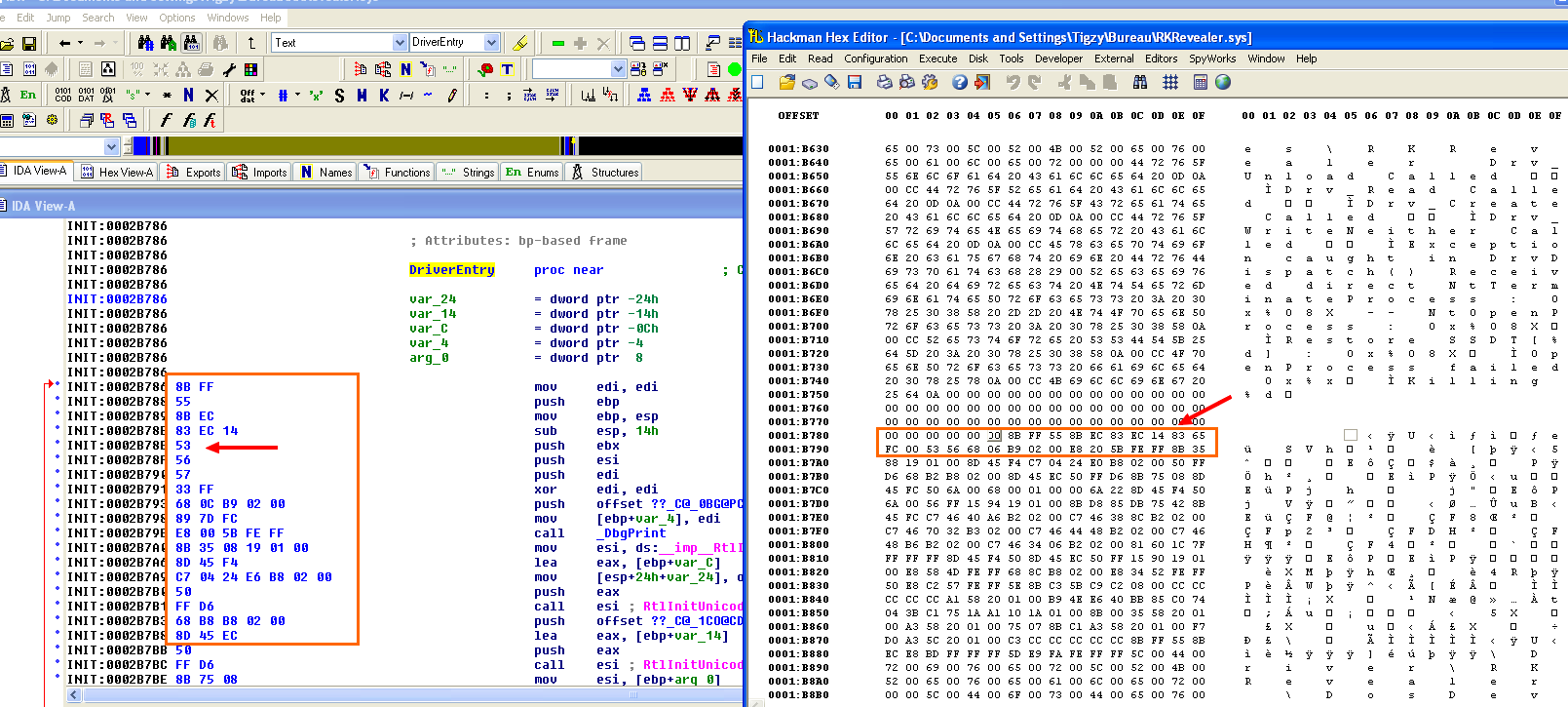Image resolution: width=1568 pixels, height=707 pixels.
Task: Click the back arrow navigation icon in IDA
Action: (x=64, y=43)
